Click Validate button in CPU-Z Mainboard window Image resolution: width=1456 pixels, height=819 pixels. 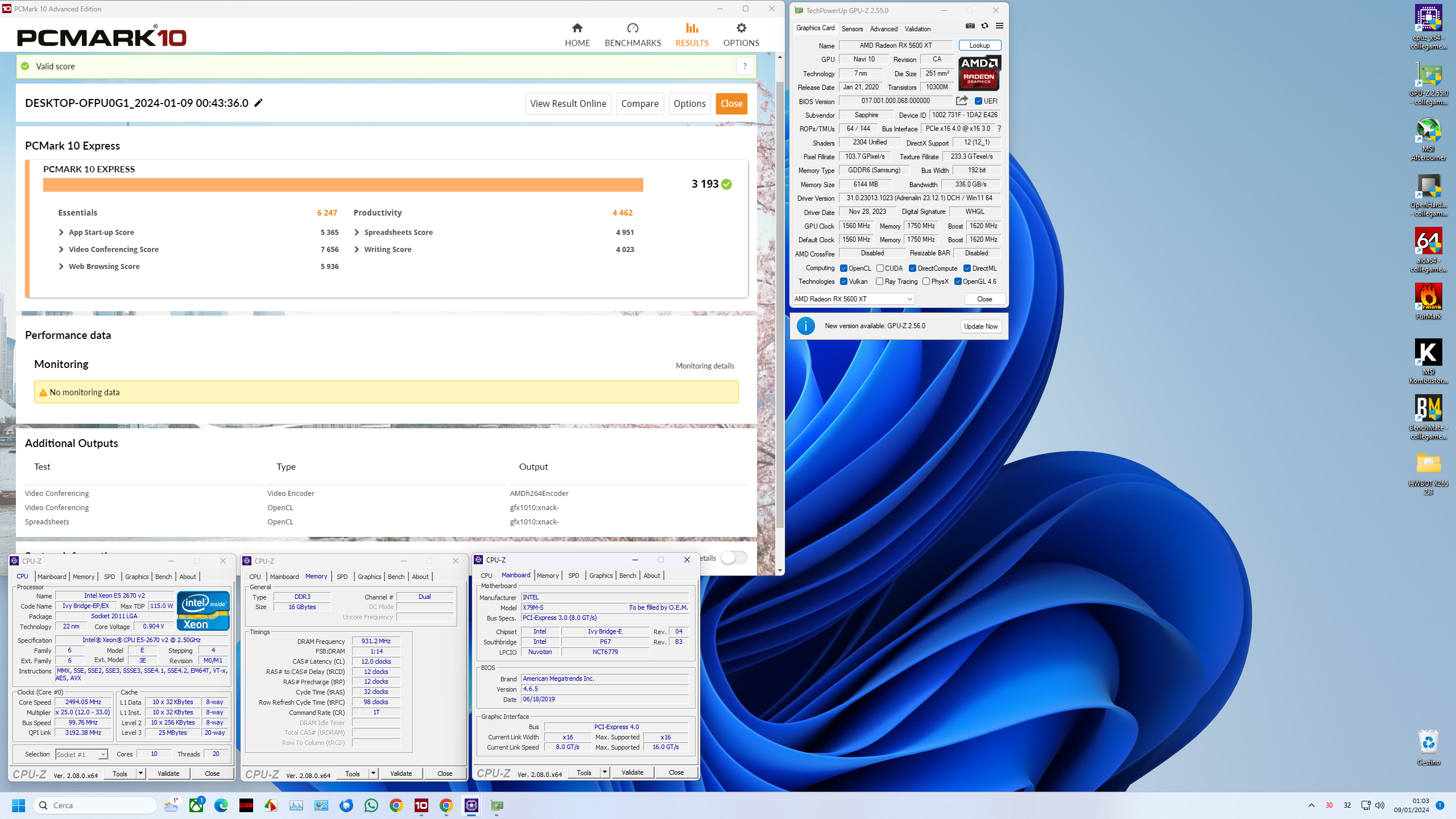pyautogui.click(x=632, y=772)
